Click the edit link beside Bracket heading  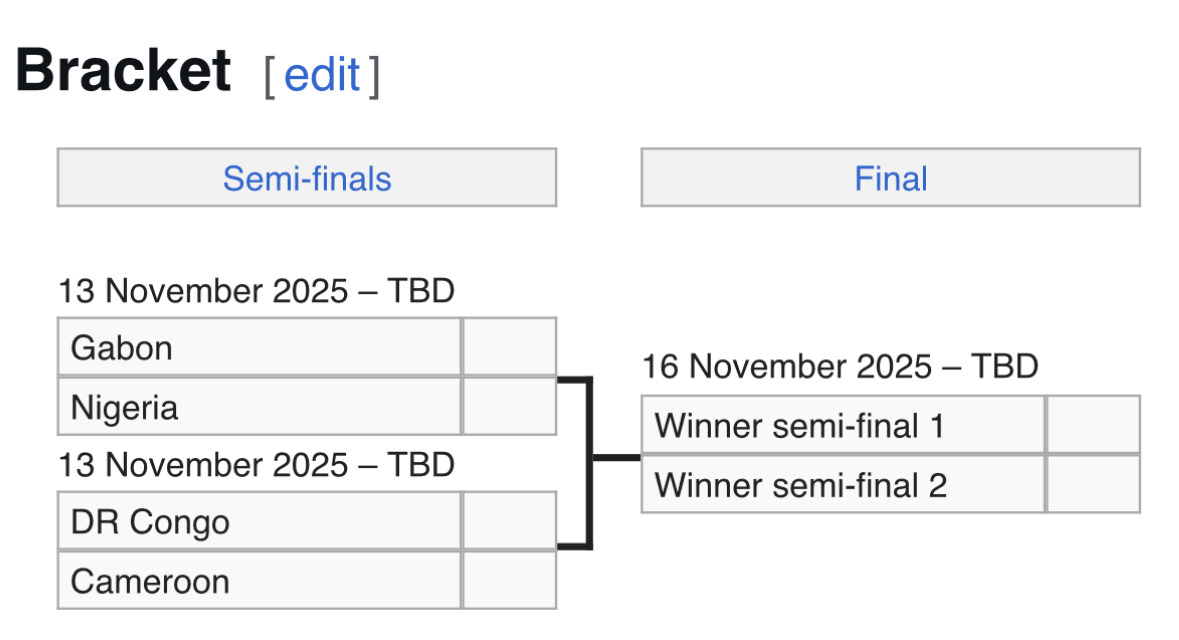tap(321, 75)
